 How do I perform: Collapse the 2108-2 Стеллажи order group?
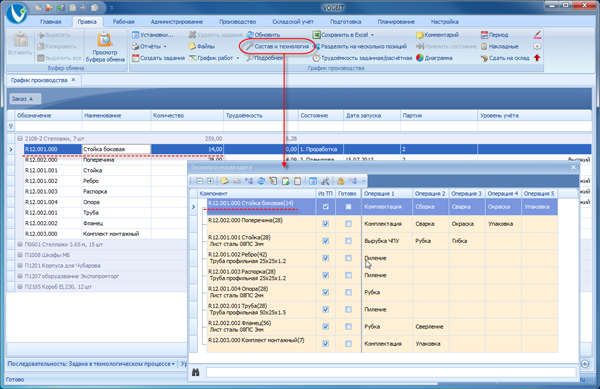[20, 138]
